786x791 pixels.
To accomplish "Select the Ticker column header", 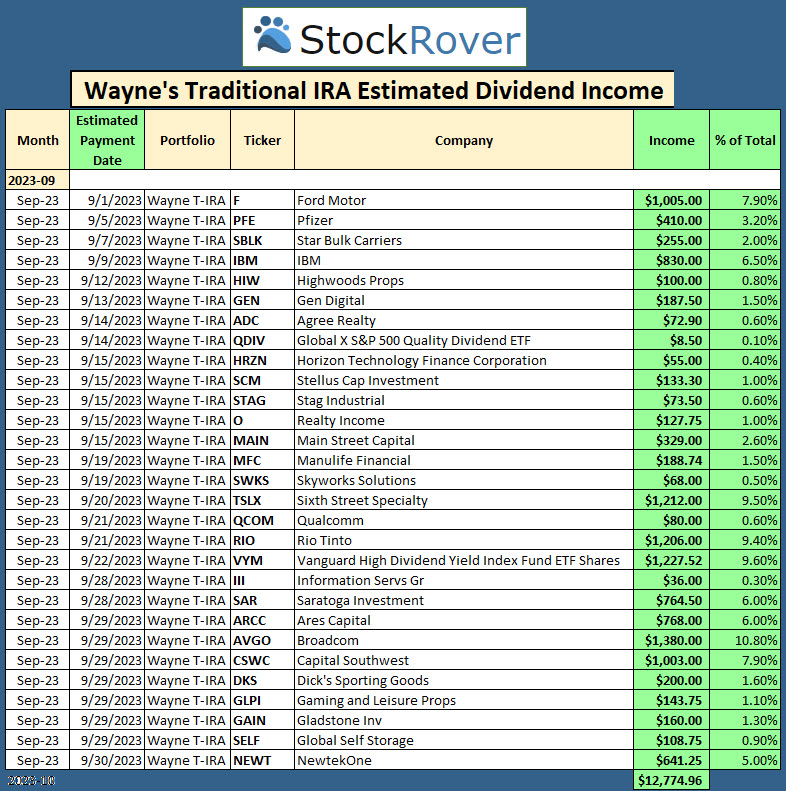I will point(262,140).
